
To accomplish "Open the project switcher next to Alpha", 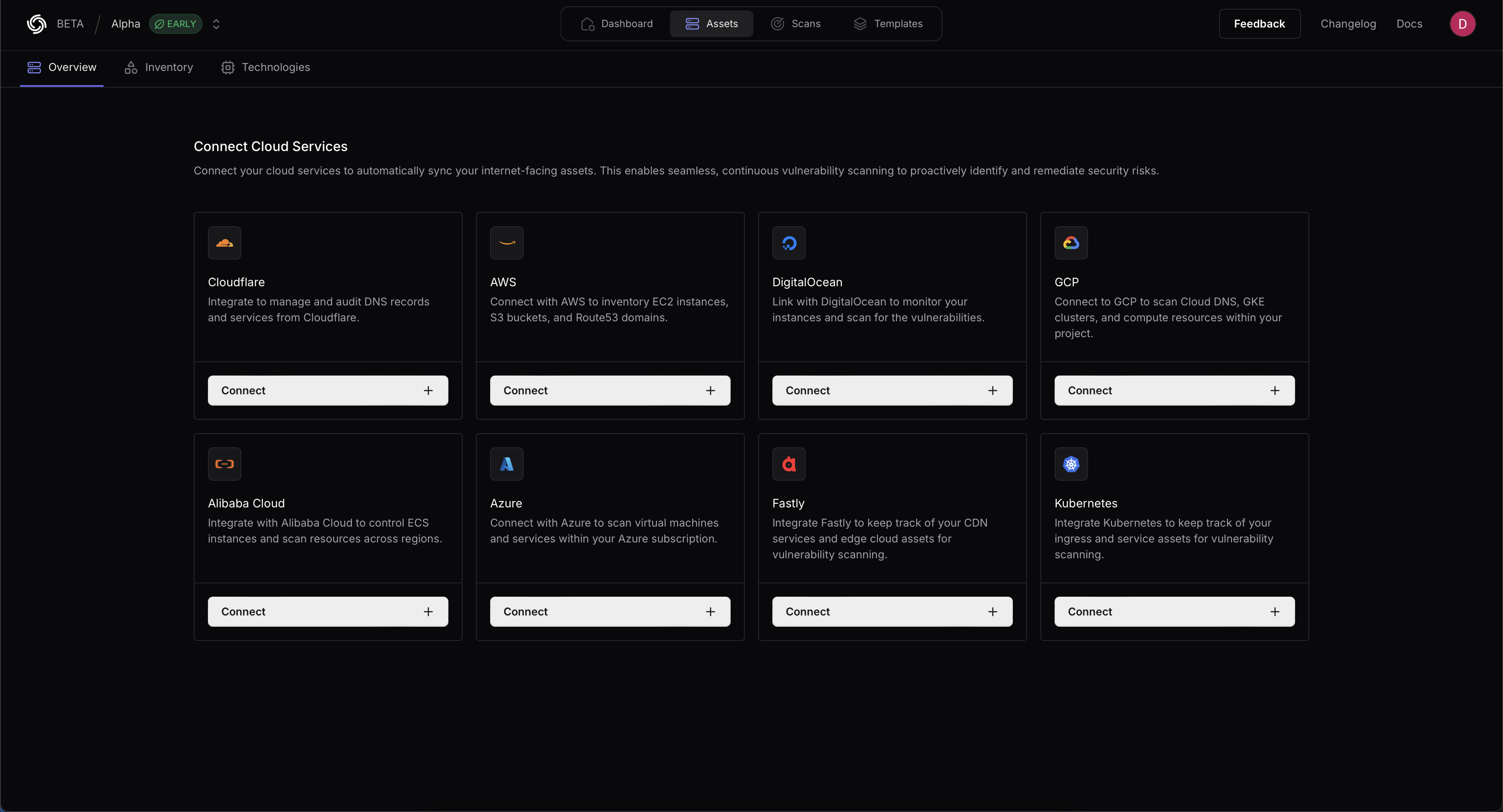I will click(x=216, y=24).
